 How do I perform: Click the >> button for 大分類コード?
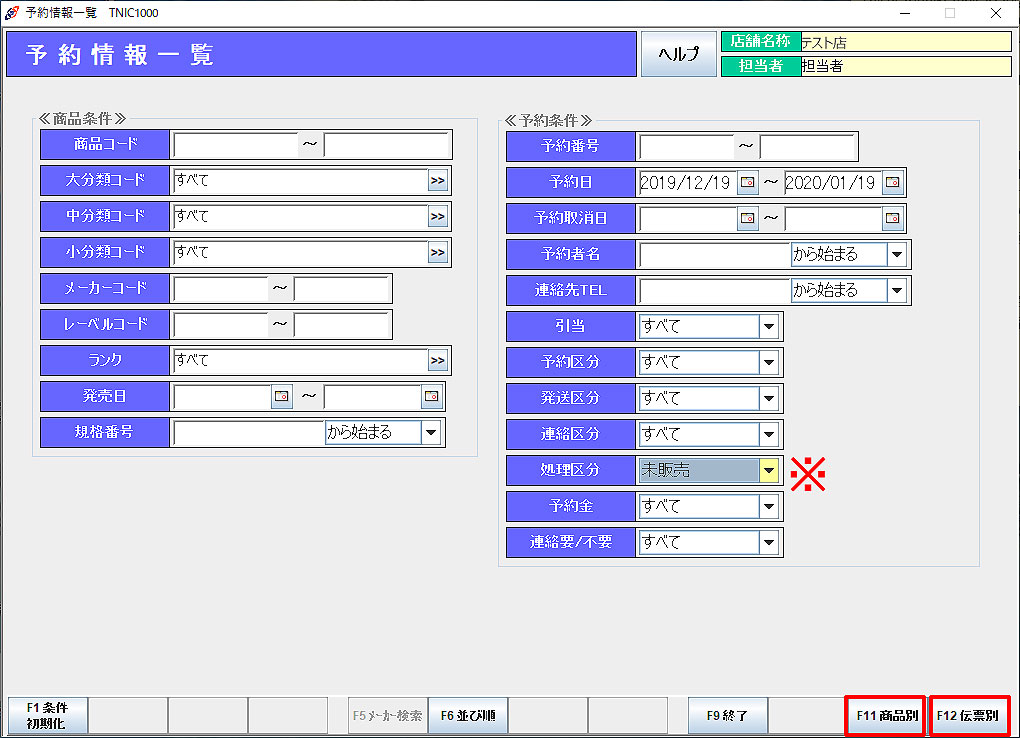coord(438,181)
